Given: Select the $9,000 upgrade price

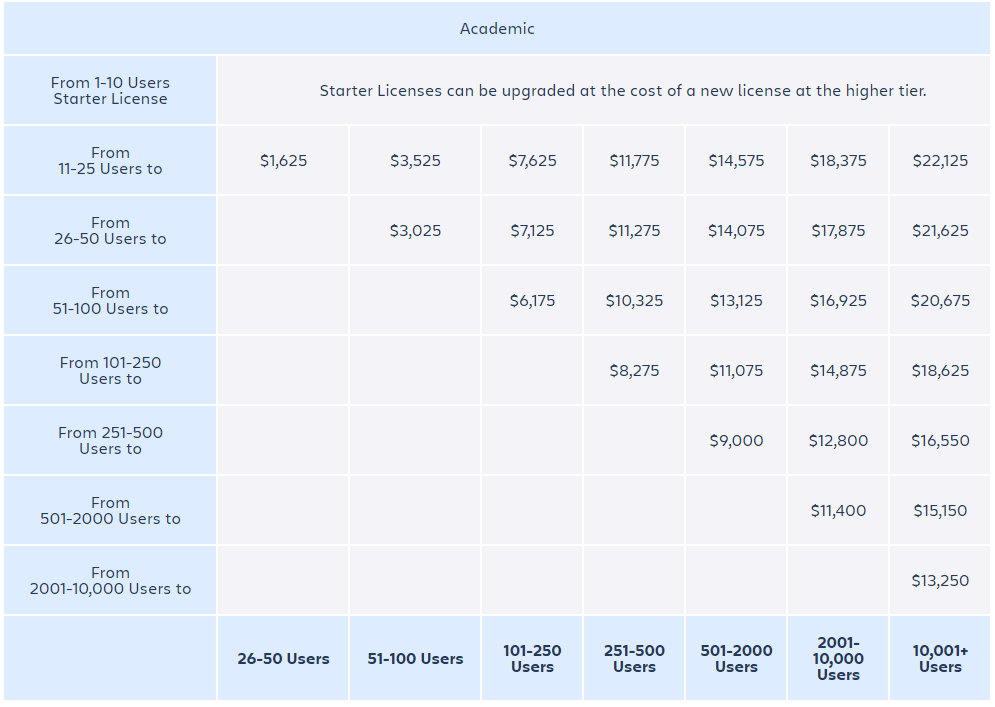Looking at the screenshot, I should point(736,441).
